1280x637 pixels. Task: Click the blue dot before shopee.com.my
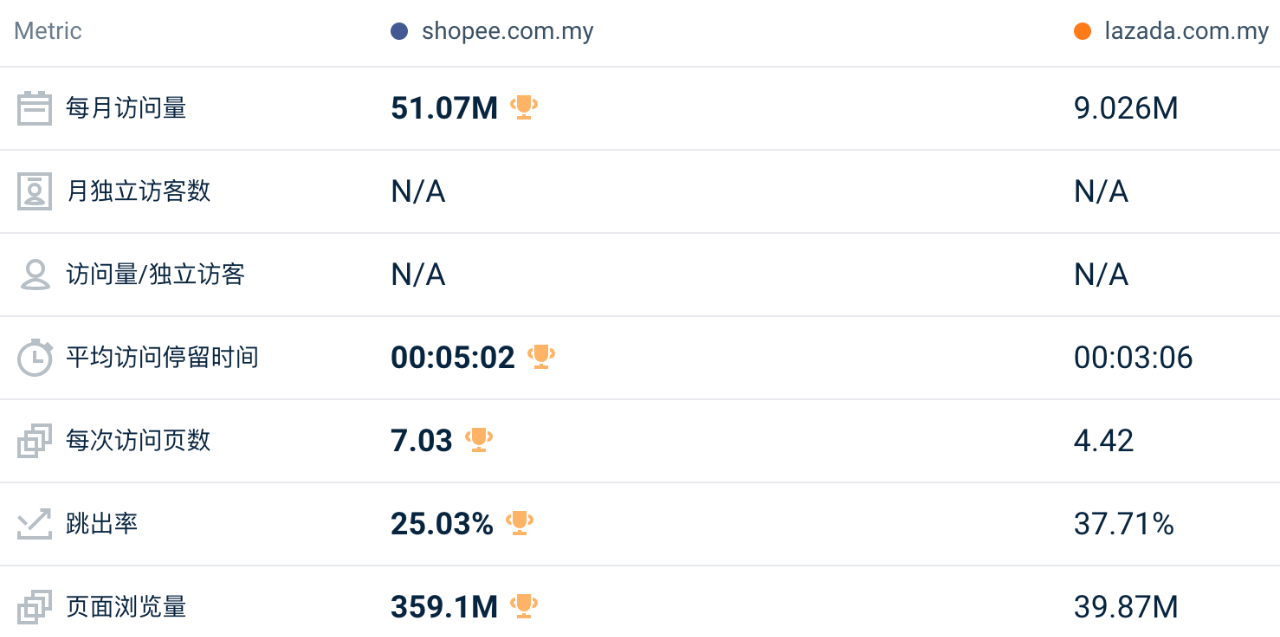(x=399, y=31)
